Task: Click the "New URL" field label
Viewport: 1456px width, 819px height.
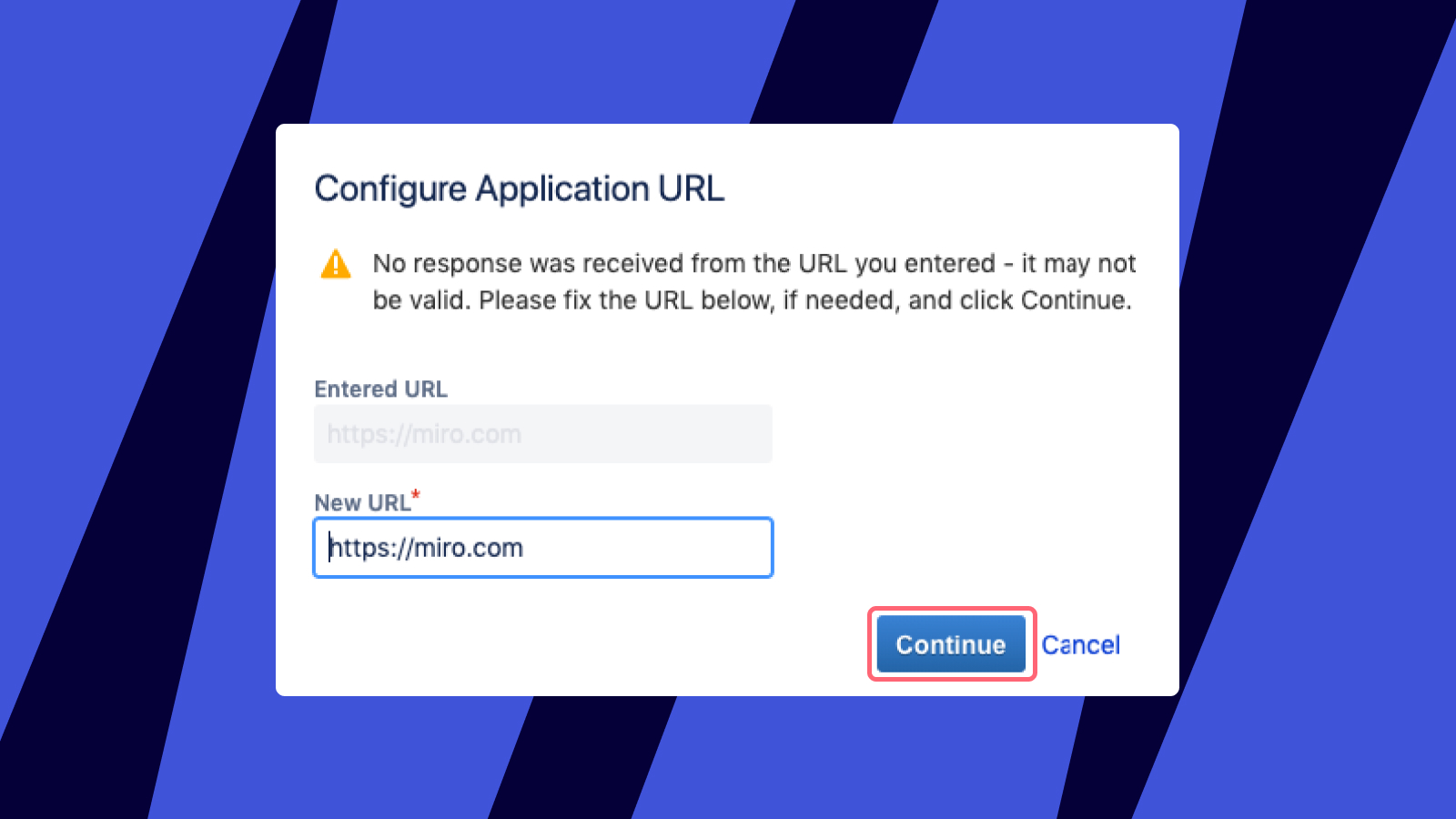Action: tap(362, 503)
